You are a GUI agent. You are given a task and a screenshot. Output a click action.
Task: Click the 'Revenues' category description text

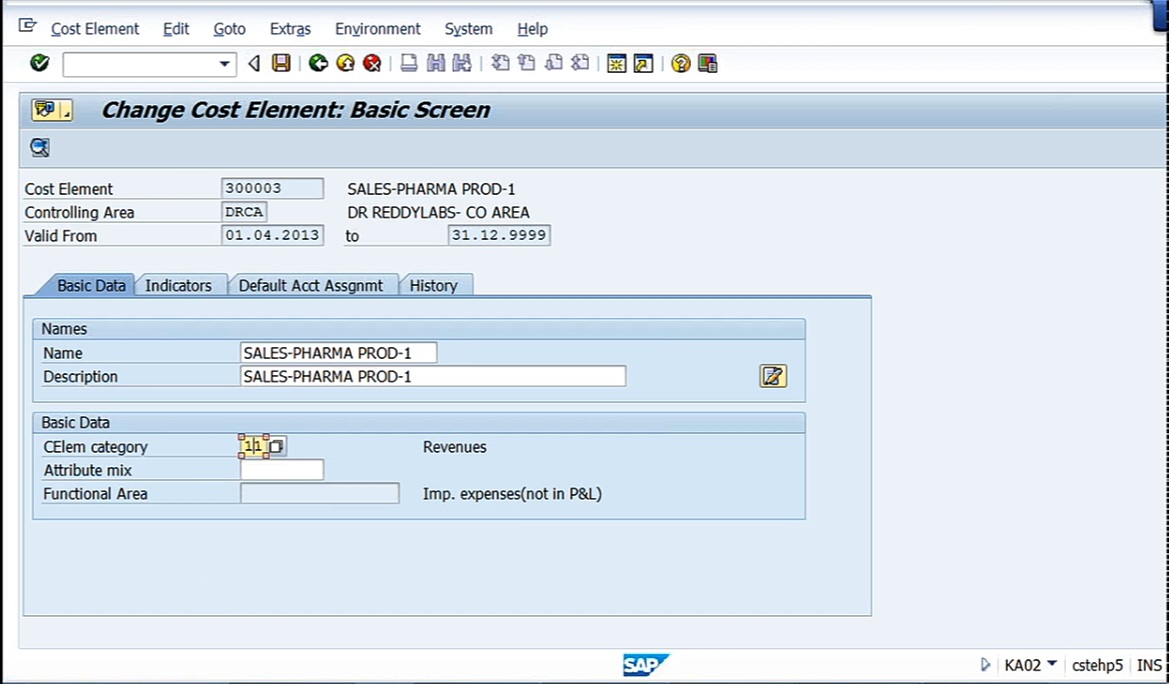point(455,447)
